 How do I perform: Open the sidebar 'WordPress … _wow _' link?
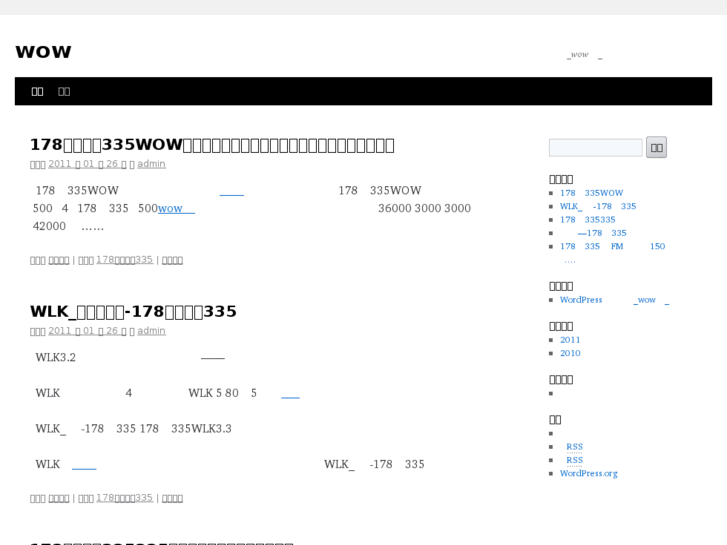pyautogui.click(x=614, y=300)
